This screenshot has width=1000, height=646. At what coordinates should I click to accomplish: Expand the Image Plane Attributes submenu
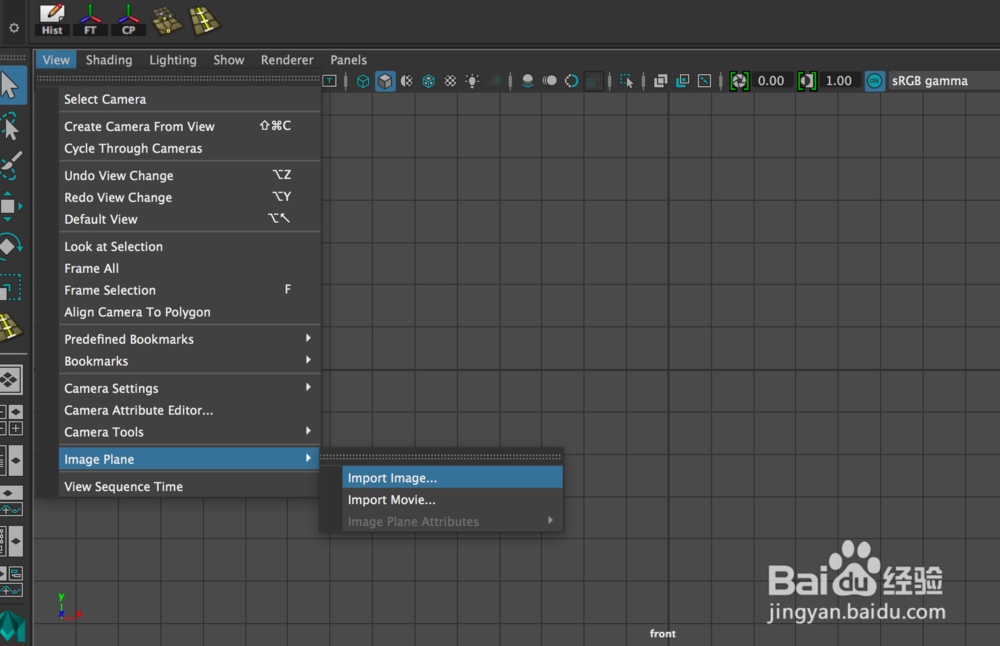[x=452, y=522]
